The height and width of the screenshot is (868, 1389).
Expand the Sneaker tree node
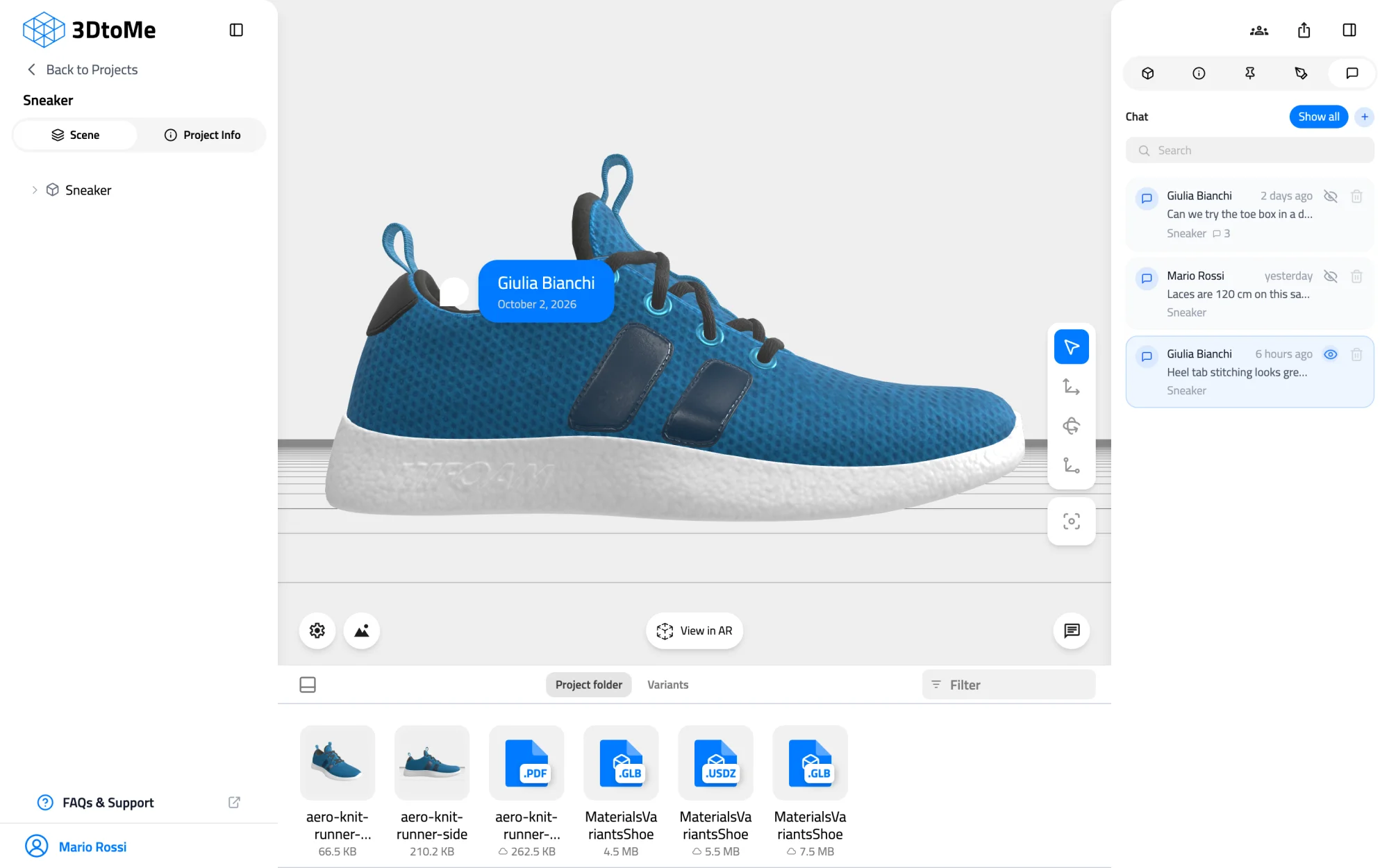34,190
